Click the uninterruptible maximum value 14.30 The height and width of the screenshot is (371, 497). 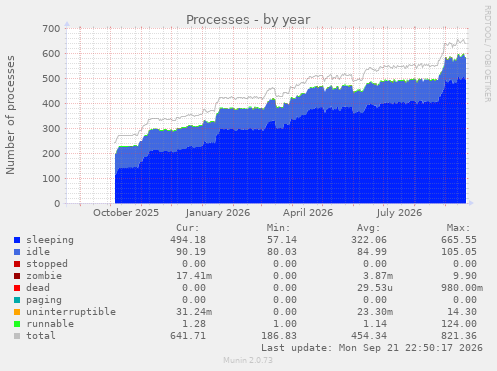click(x=462, y=312)
